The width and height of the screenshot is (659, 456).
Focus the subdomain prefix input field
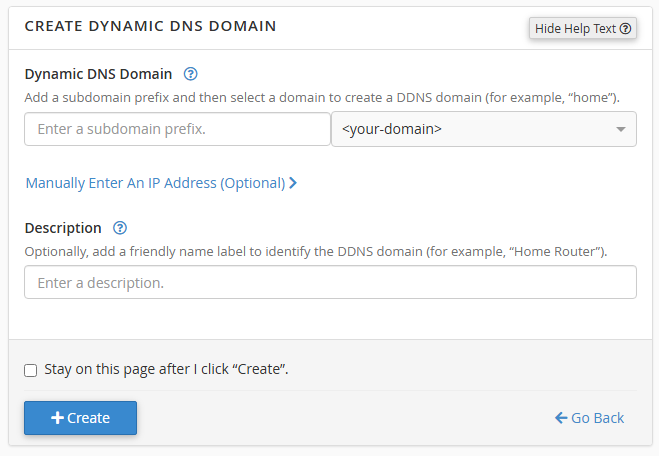pyautogui.click(x=177, y=129)
